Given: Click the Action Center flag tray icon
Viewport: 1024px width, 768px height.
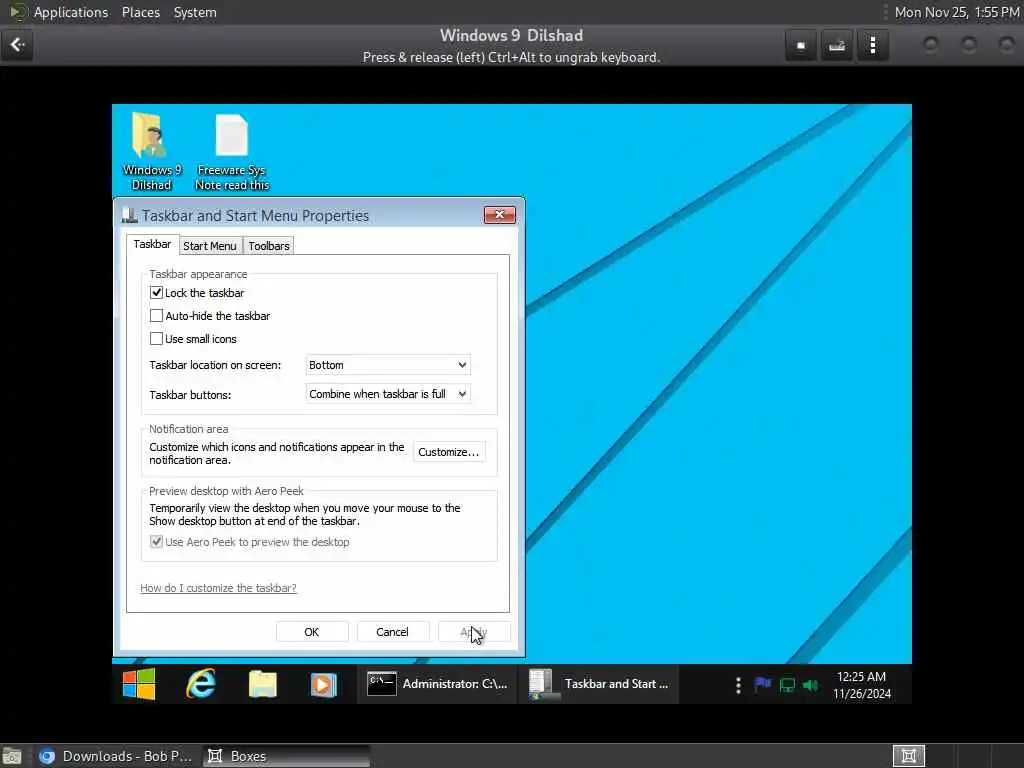Looking at the screenshot, I should 762,685.
